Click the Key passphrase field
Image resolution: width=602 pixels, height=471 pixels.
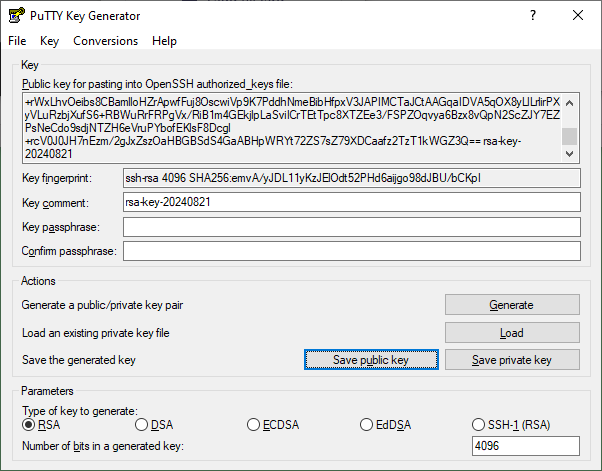352,227
